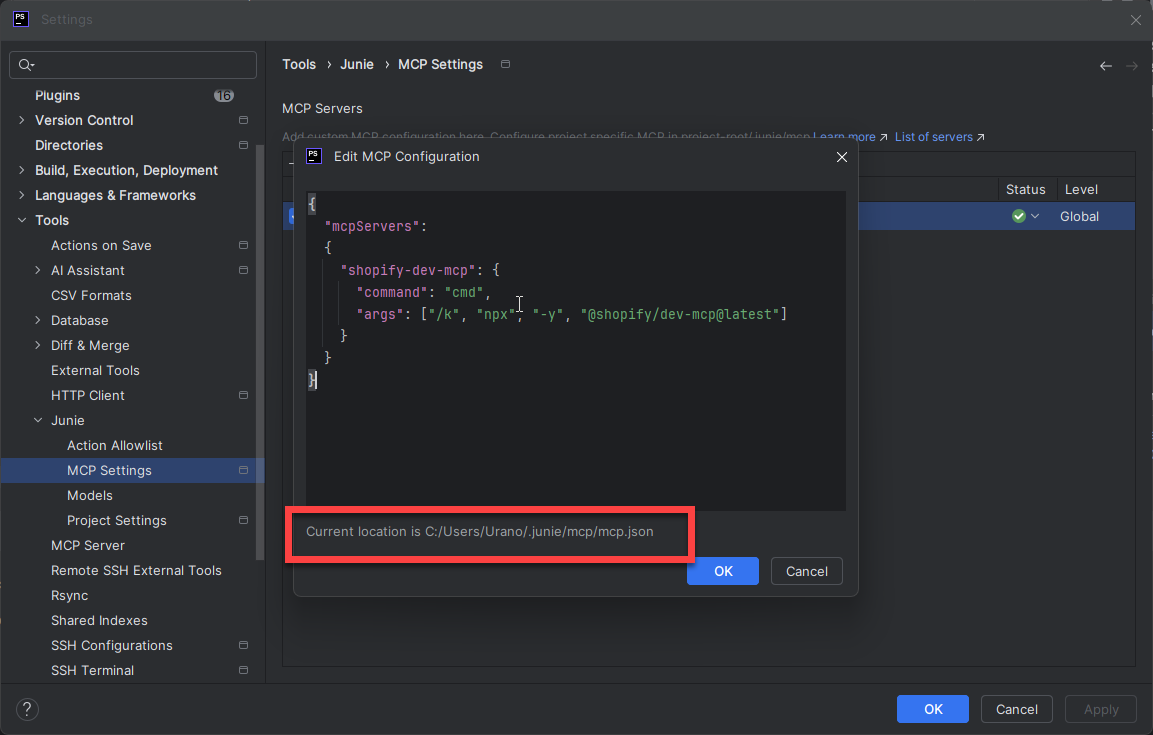Image resolution: width=1153 pixels, height=735 pixels.
Task: Click the icon after the MCP Settings breadcrumb
Action: click(505, 64)
